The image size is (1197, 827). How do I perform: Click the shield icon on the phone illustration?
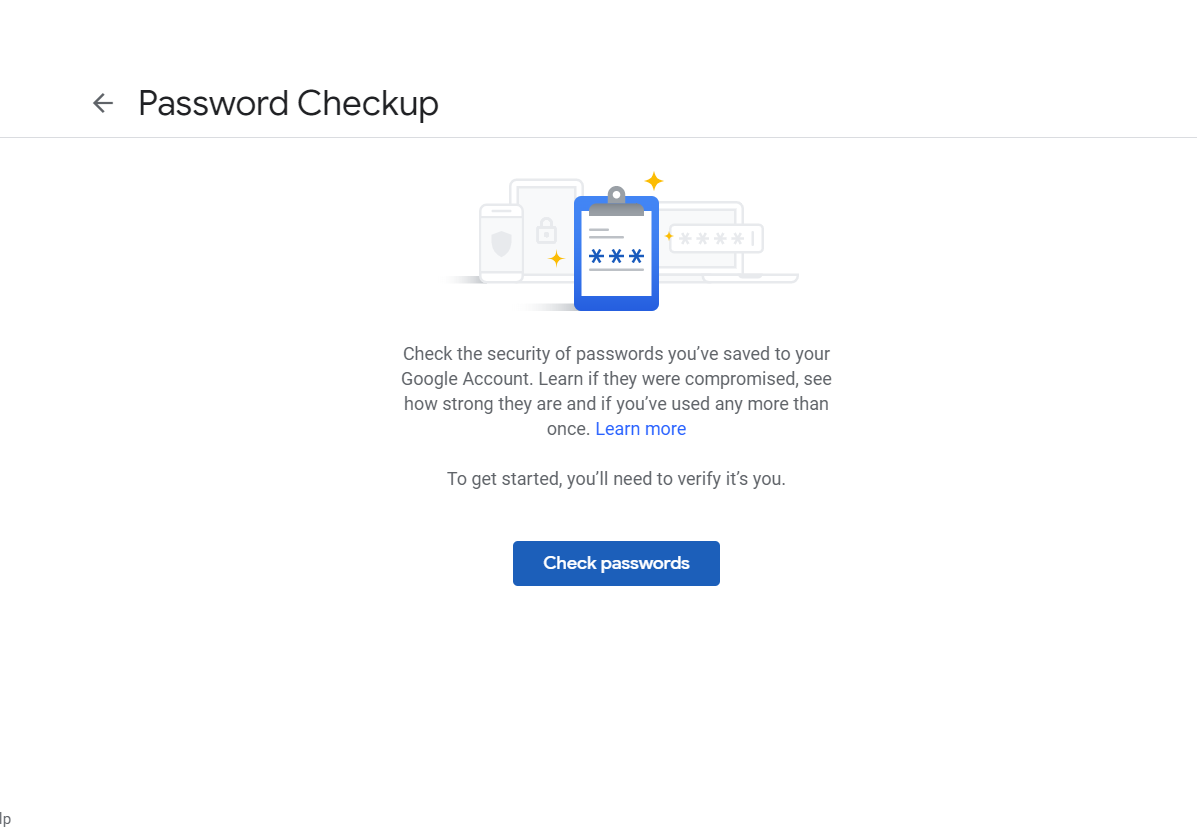click(500, 242)
